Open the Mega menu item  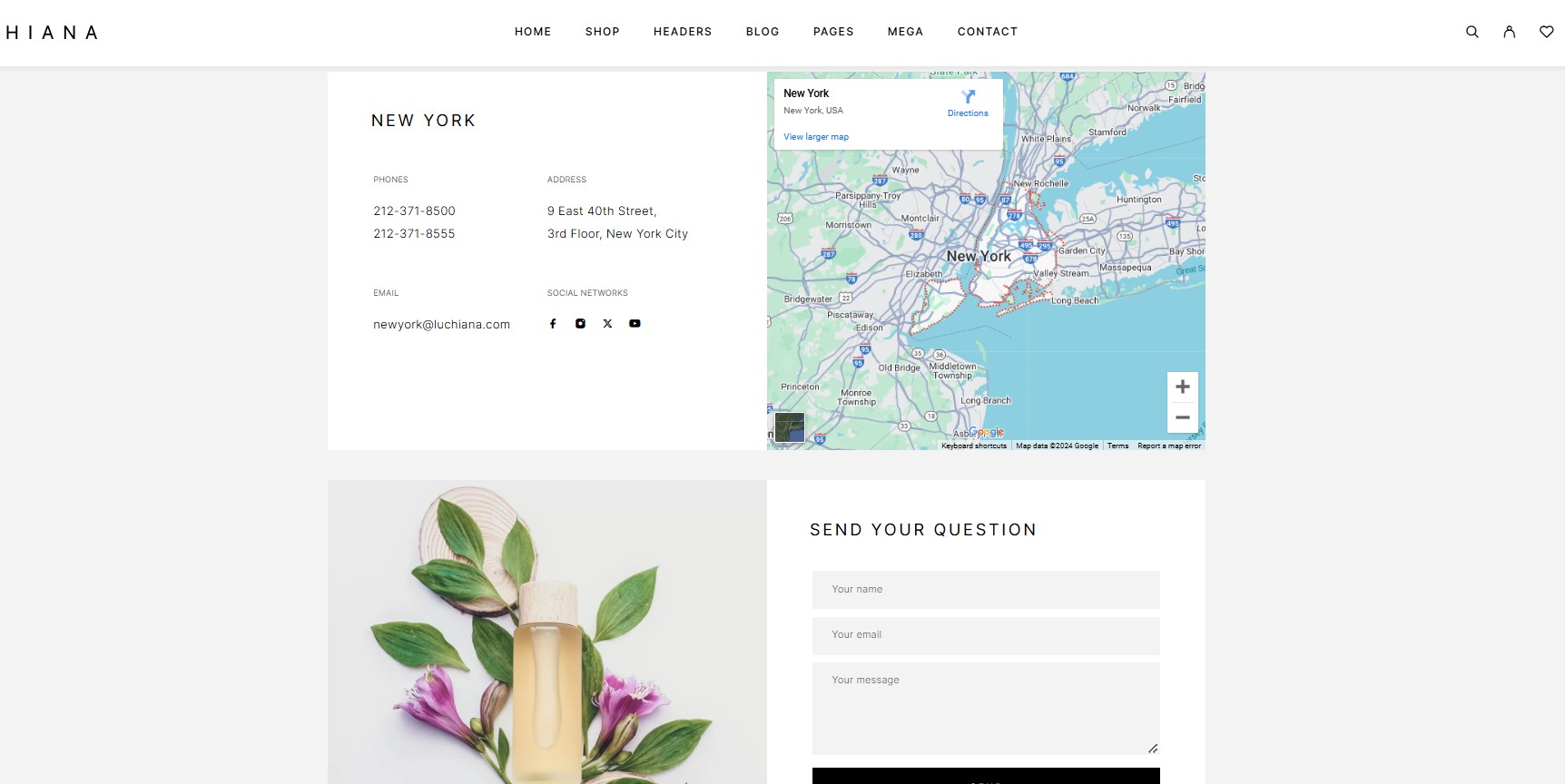[x=905, y=32]
